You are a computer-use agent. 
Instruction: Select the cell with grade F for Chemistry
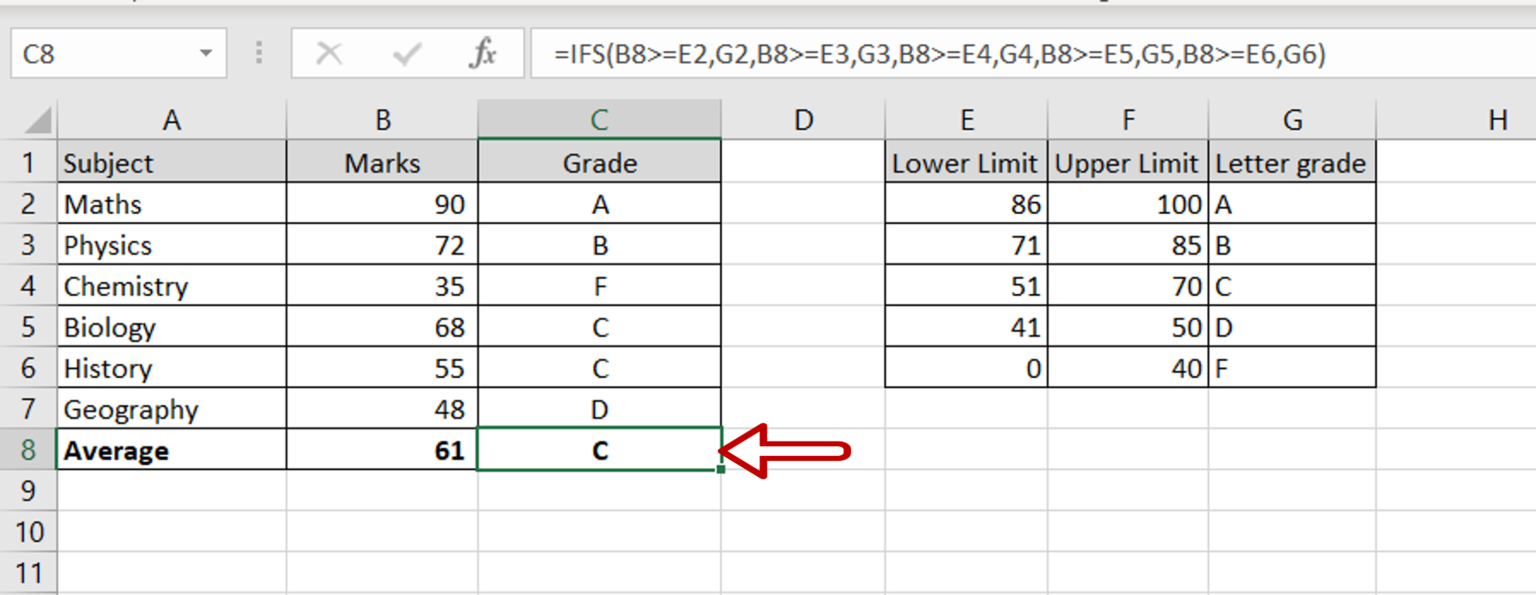click(x=598, y=285)
